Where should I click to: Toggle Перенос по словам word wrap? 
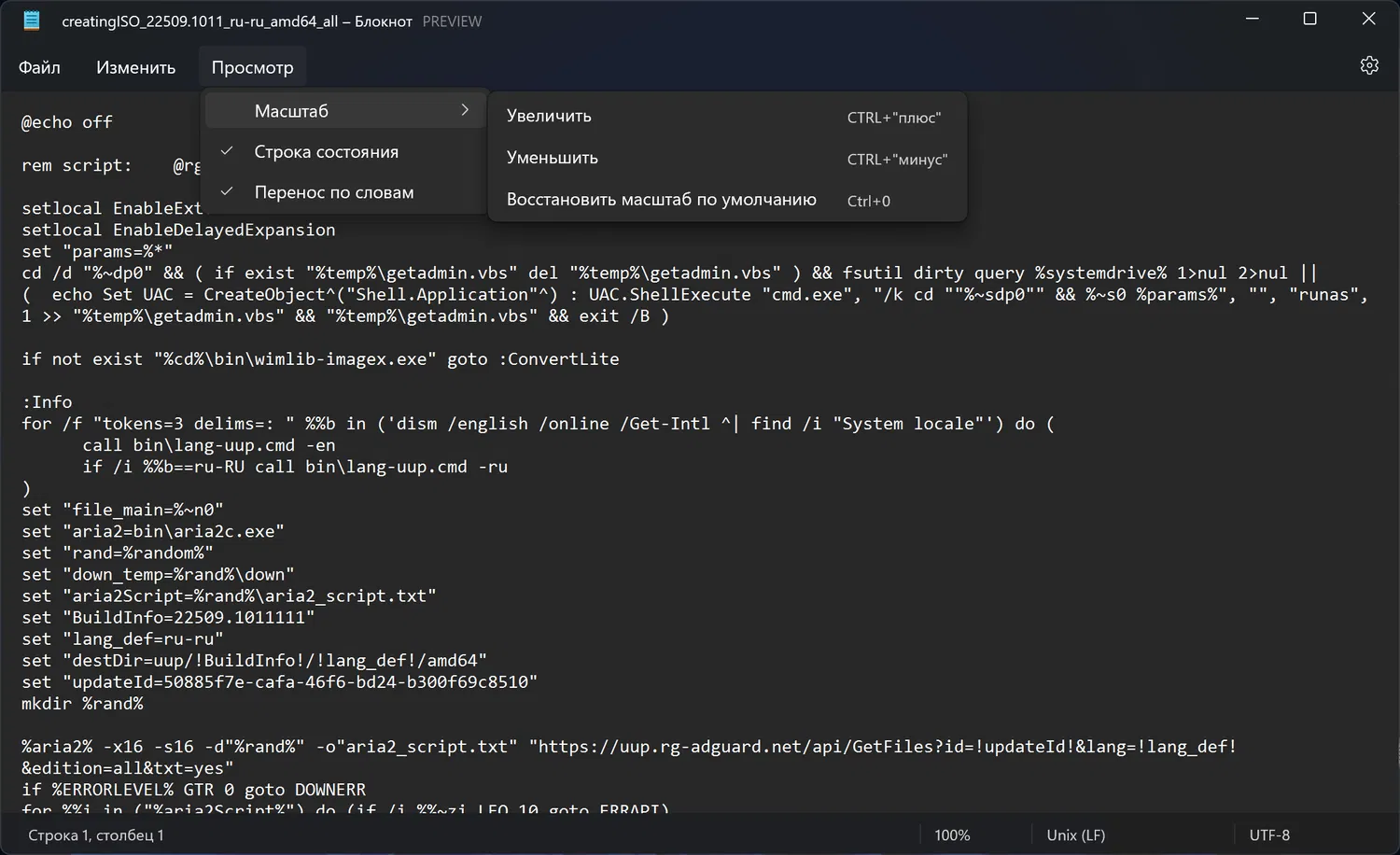[333, 192]
